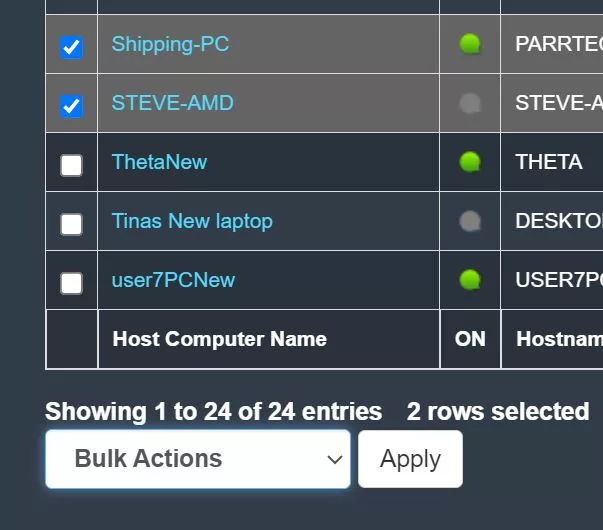Deselect the STEVE-AMD checkbox
Viewport: 603px width, 530px height.
71,106
